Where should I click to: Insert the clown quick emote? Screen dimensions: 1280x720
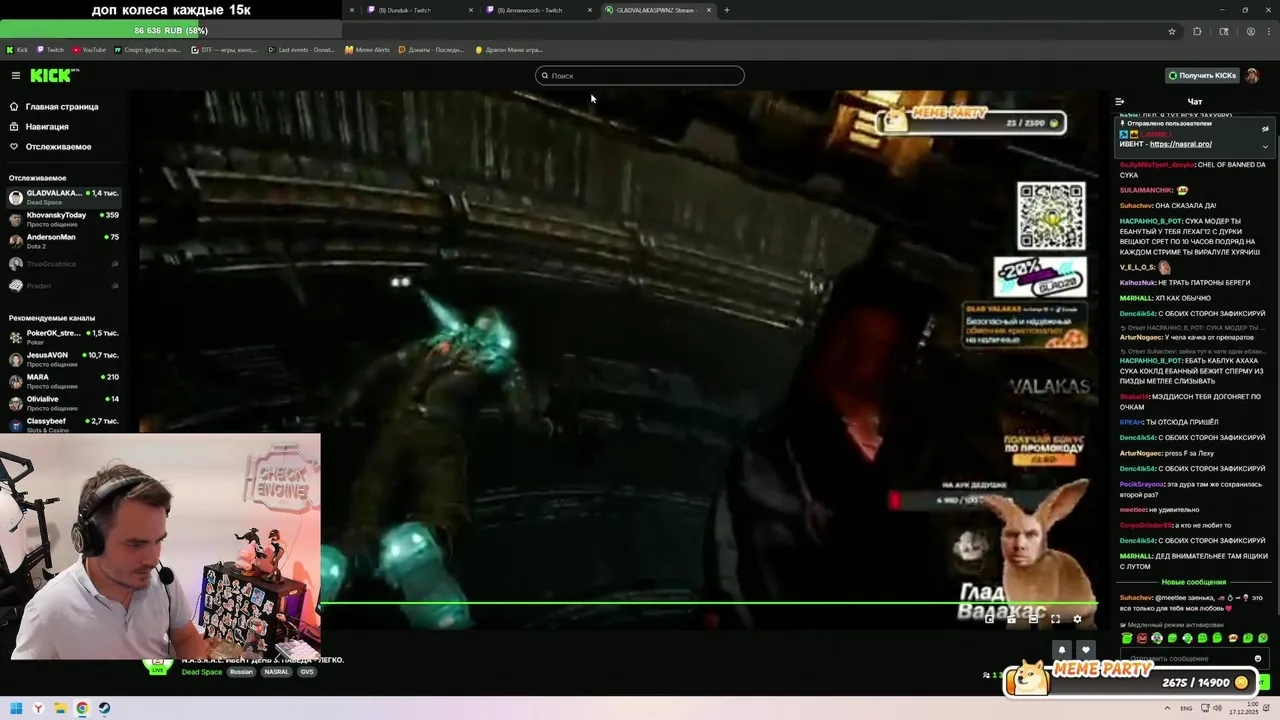click(1157, 638)
